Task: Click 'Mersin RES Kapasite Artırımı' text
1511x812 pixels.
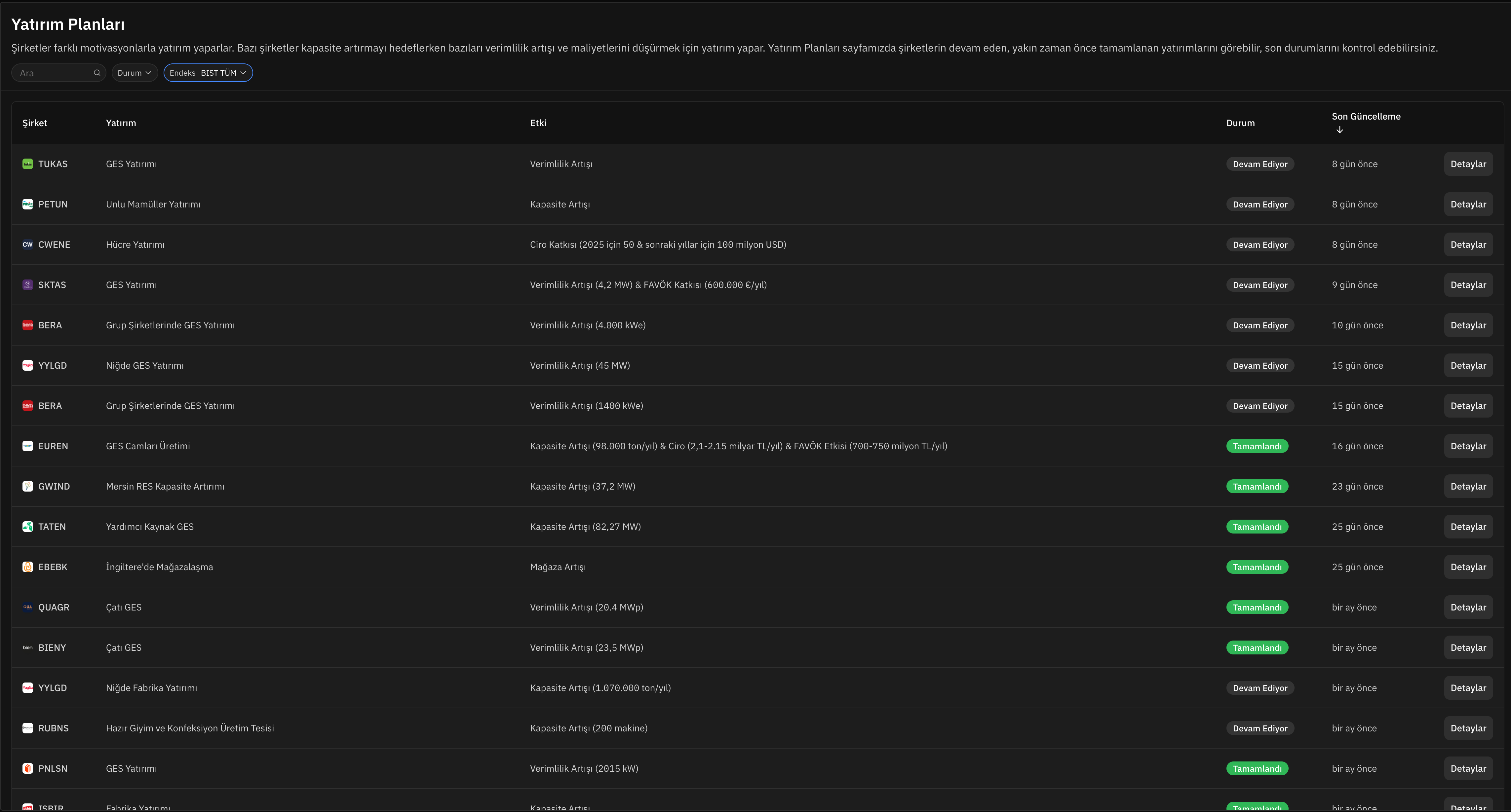Action: point(165,487)
